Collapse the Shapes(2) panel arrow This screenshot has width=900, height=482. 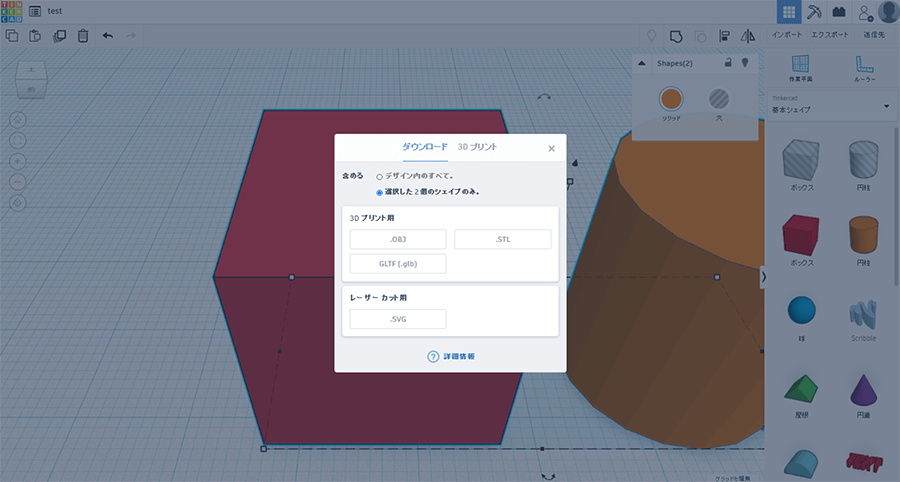(x=642, y=63)
